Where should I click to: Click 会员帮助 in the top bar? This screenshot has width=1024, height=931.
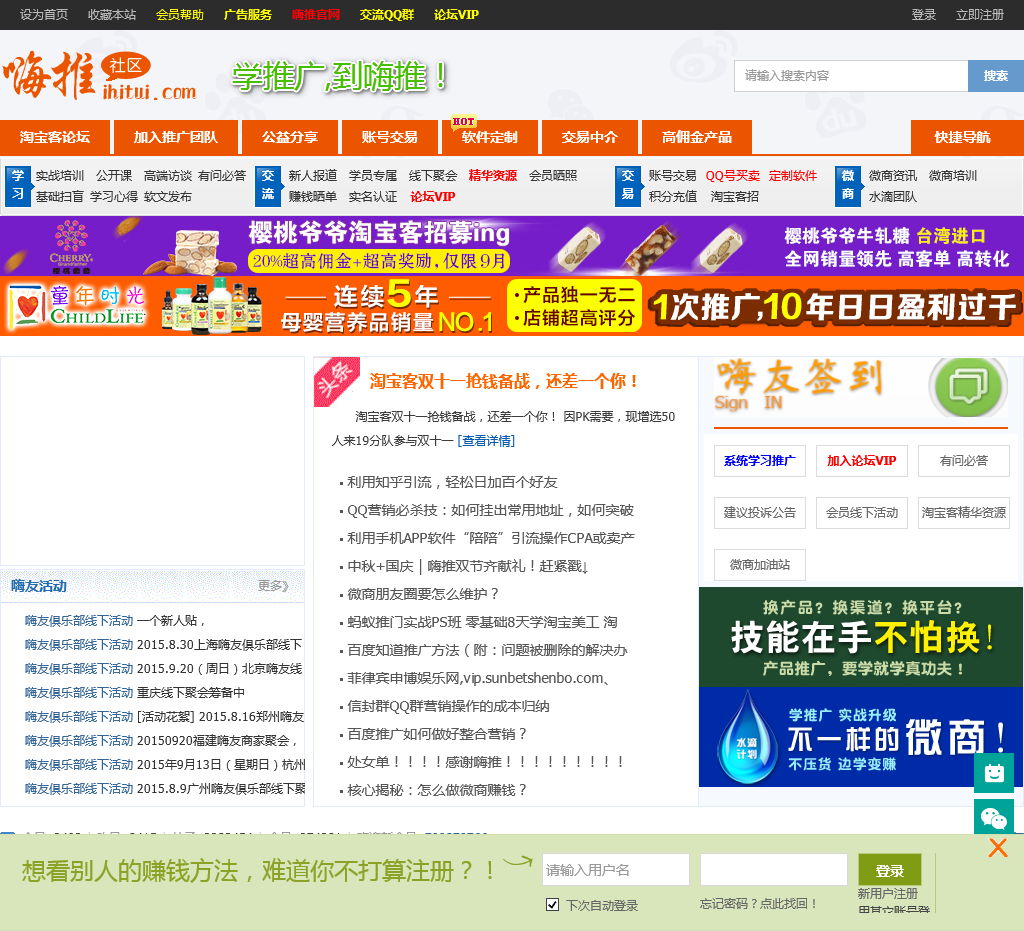point(180,14)
